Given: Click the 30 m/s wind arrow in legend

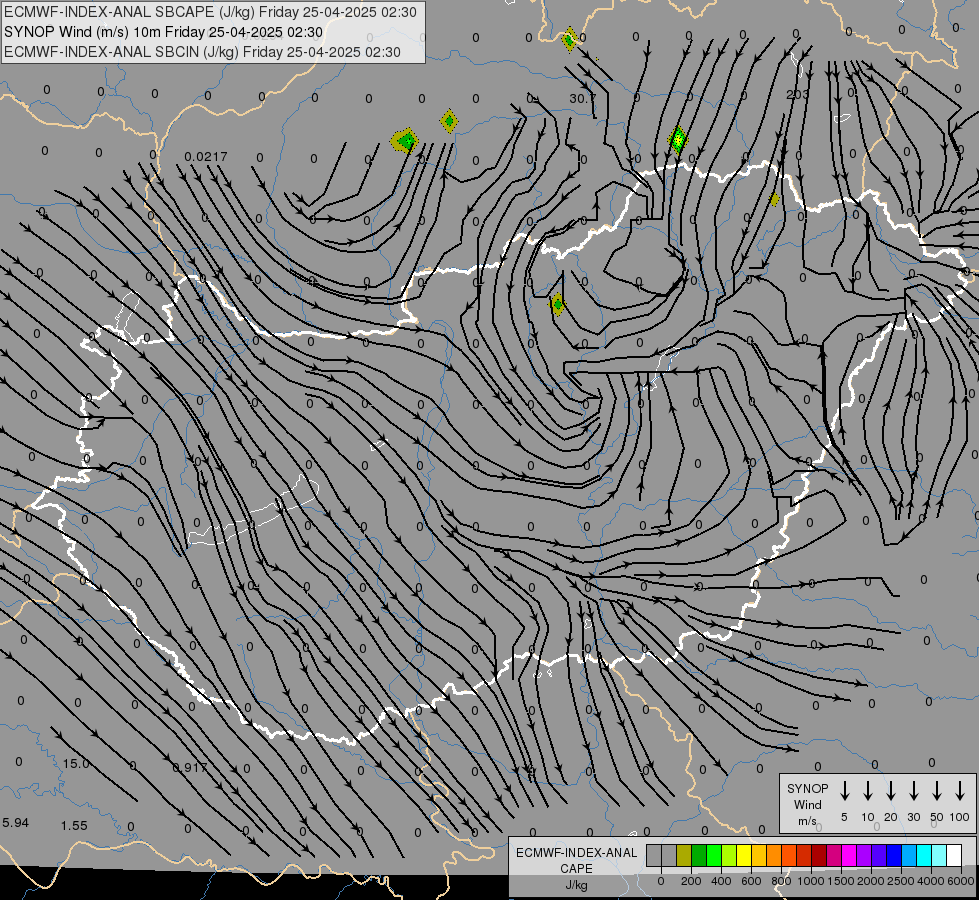Looking at the screenshot, I should point(913,791).
